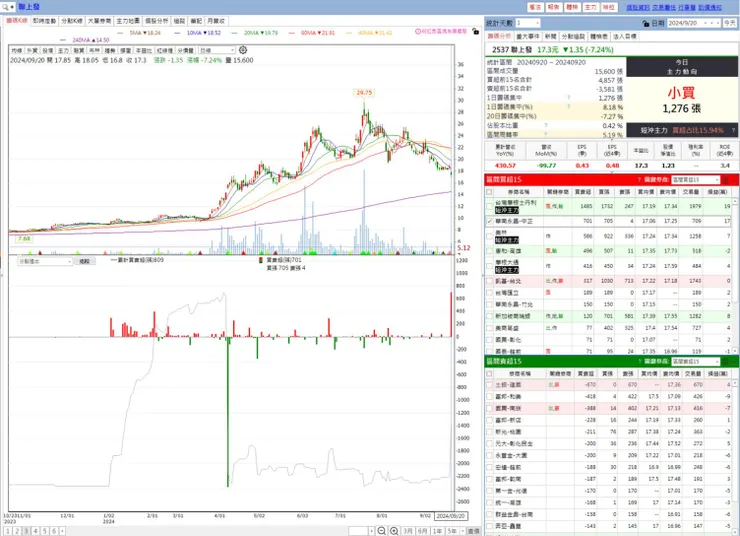Open dropdown arrow beside the search icon
The height and width of the screenshot is (536, 740).
point(12,7)
